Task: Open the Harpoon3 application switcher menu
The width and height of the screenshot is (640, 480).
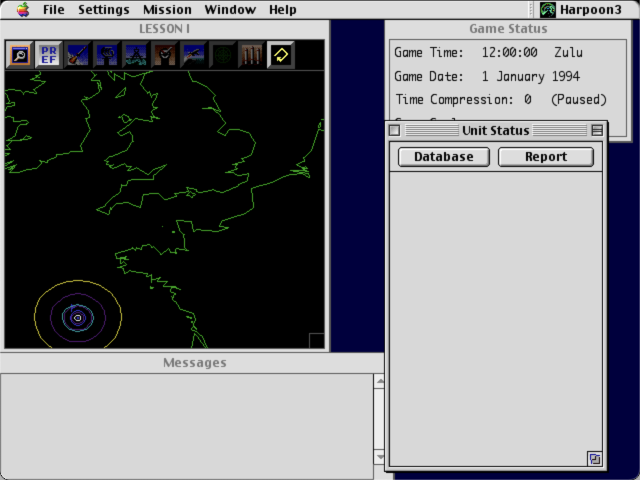Action: (581, 9)
